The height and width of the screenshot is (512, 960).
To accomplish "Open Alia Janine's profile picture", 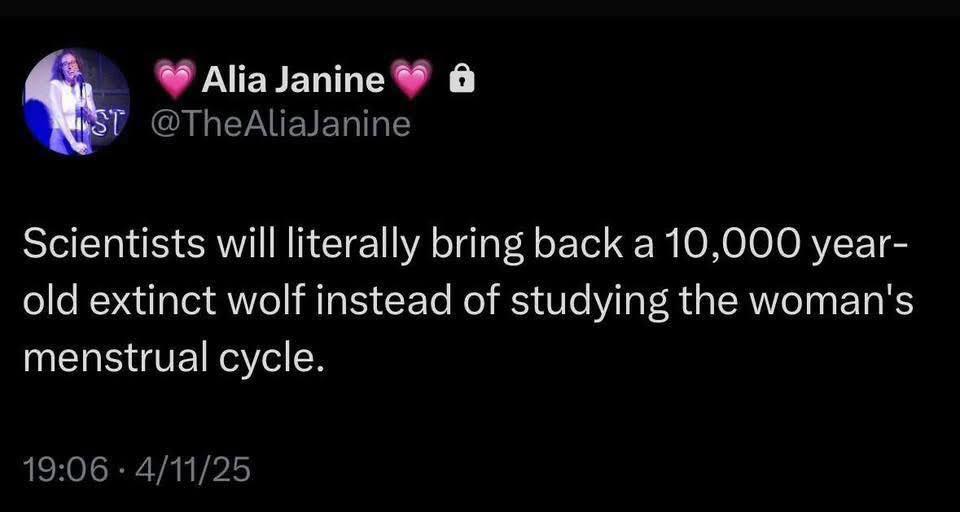I will point(76,101).
